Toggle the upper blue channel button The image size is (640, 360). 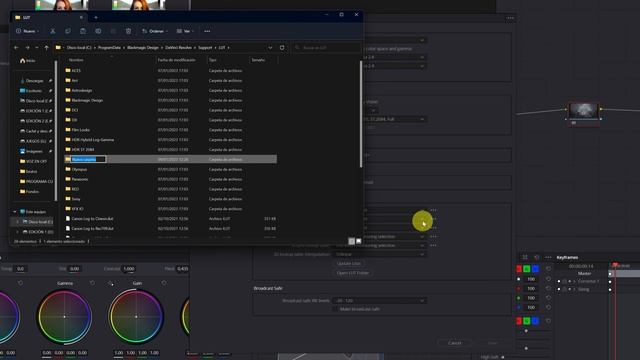(535, 269)
